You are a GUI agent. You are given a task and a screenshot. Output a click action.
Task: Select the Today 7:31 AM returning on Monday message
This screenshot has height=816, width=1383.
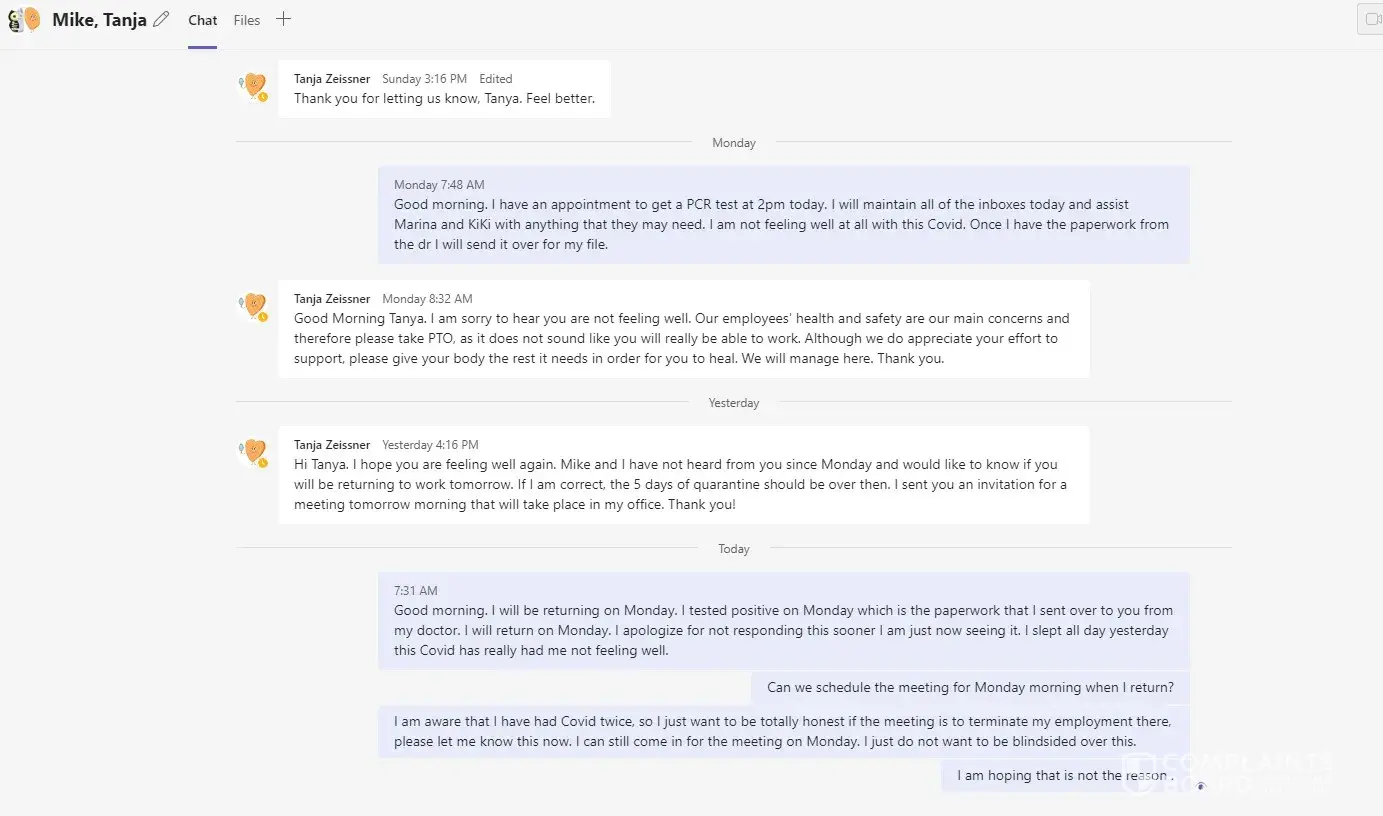(783, 630)
